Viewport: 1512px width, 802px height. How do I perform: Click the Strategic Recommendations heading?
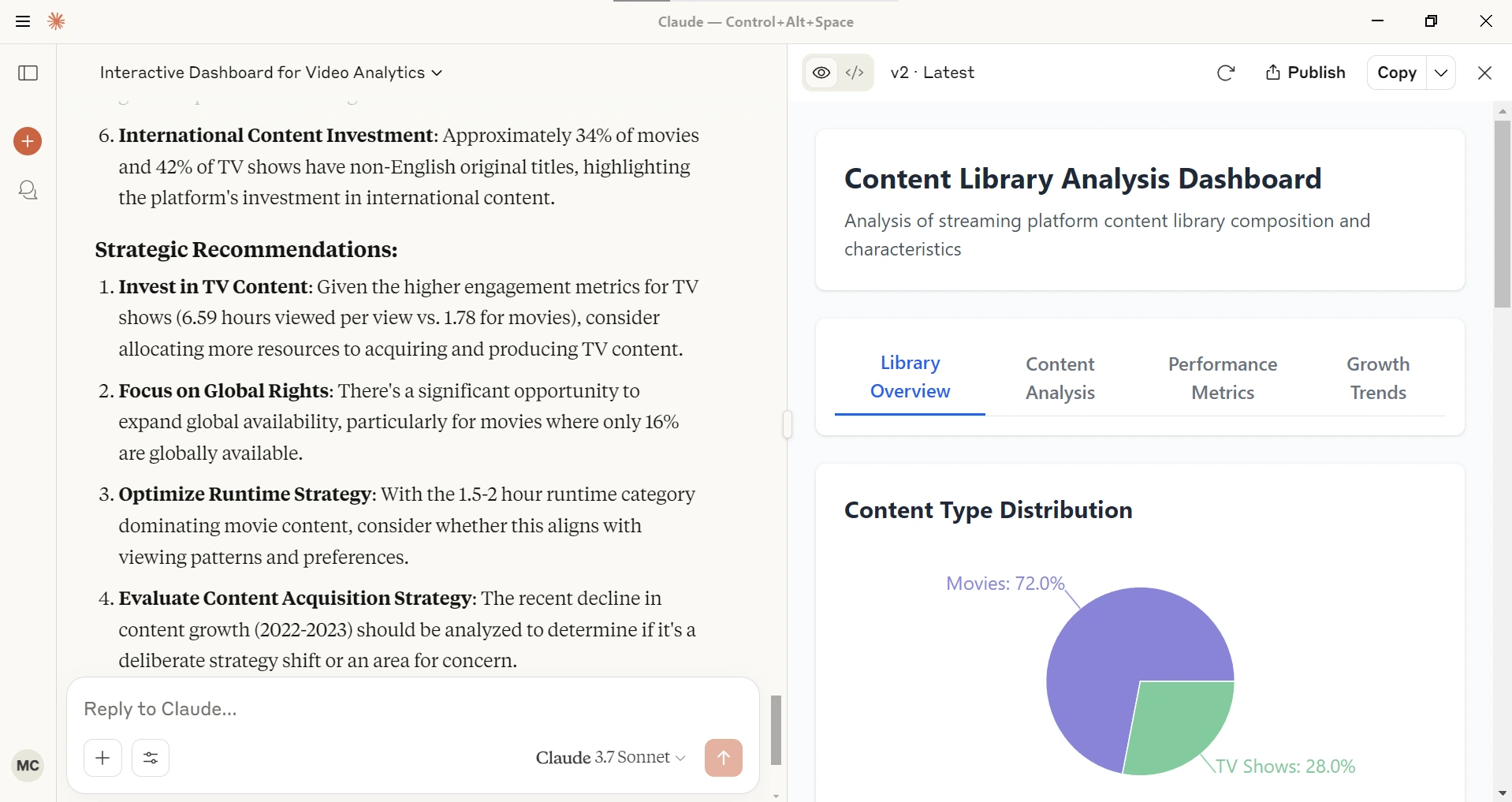pos(246,250)
